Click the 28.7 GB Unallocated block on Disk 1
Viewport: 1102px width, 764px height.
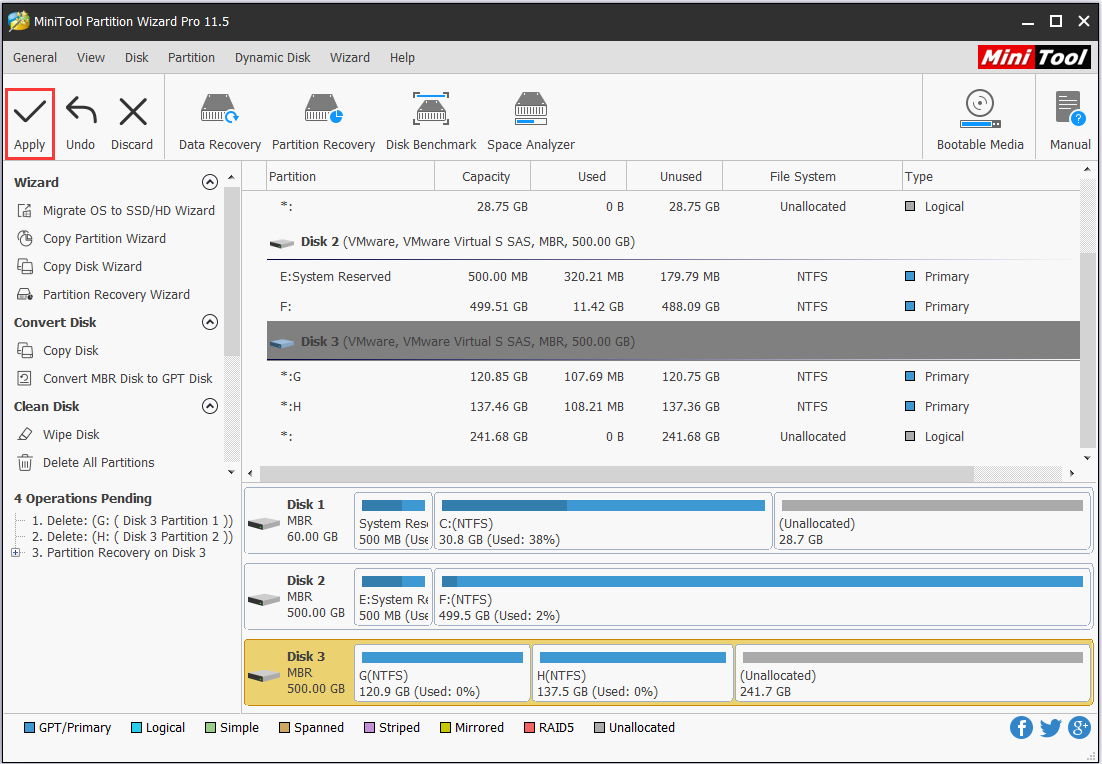tap(932, 522)
